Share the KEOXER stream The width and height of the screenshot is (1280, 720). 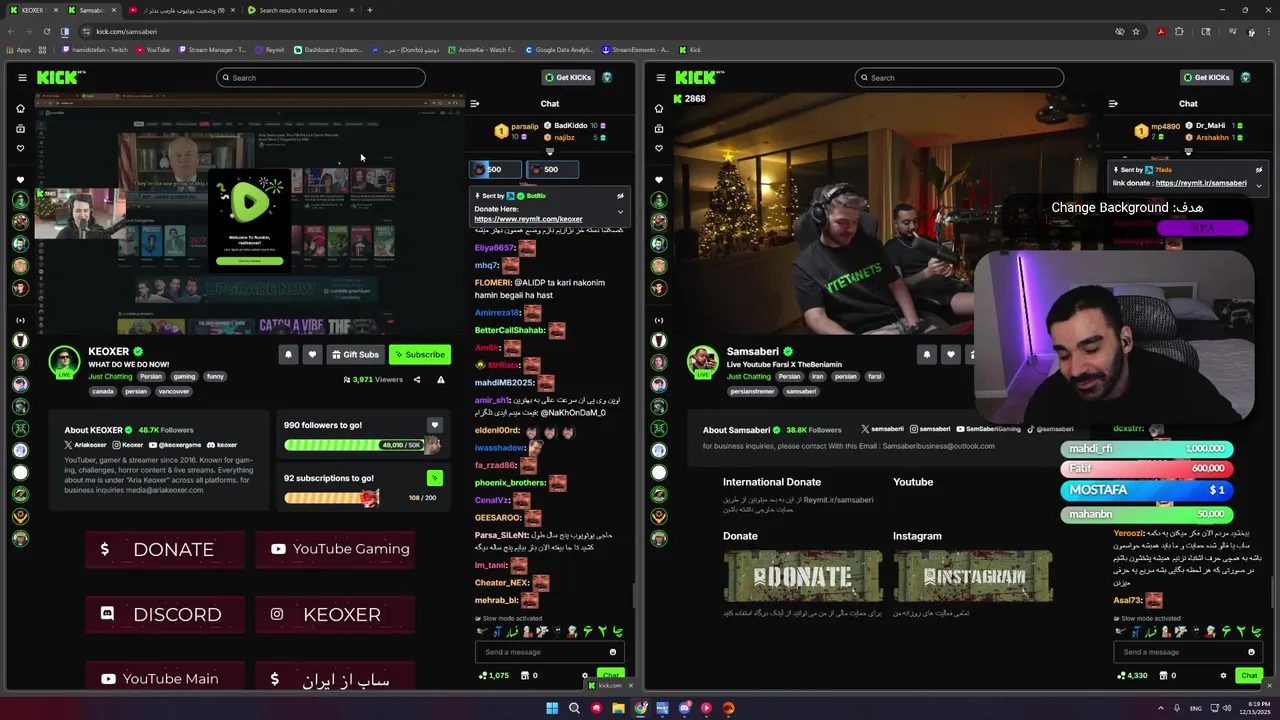click(417, 380)
